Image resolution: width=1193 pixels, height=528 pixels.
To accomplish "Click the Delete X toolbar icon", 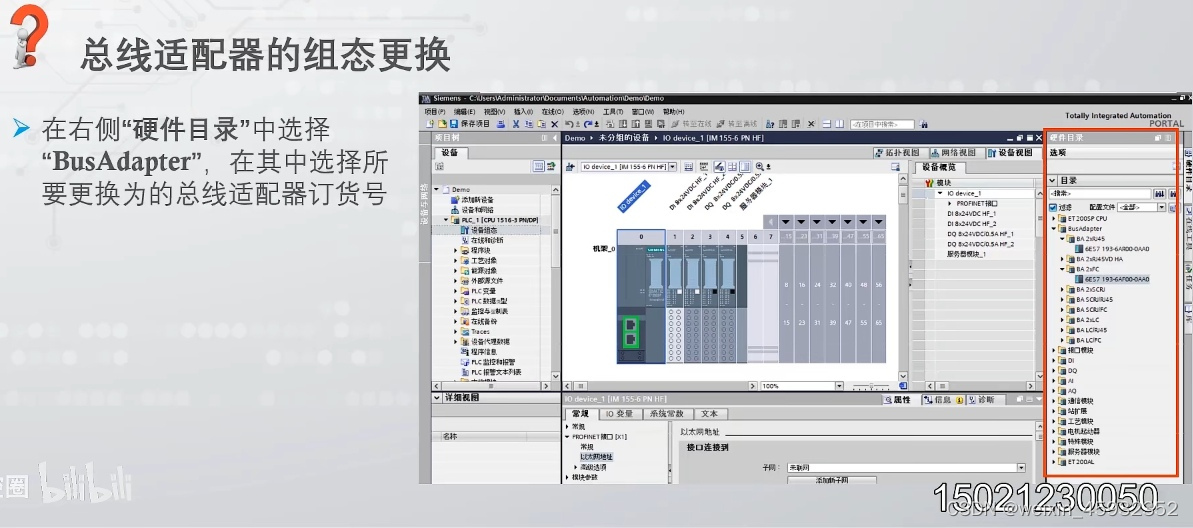I will coord(555,124).
